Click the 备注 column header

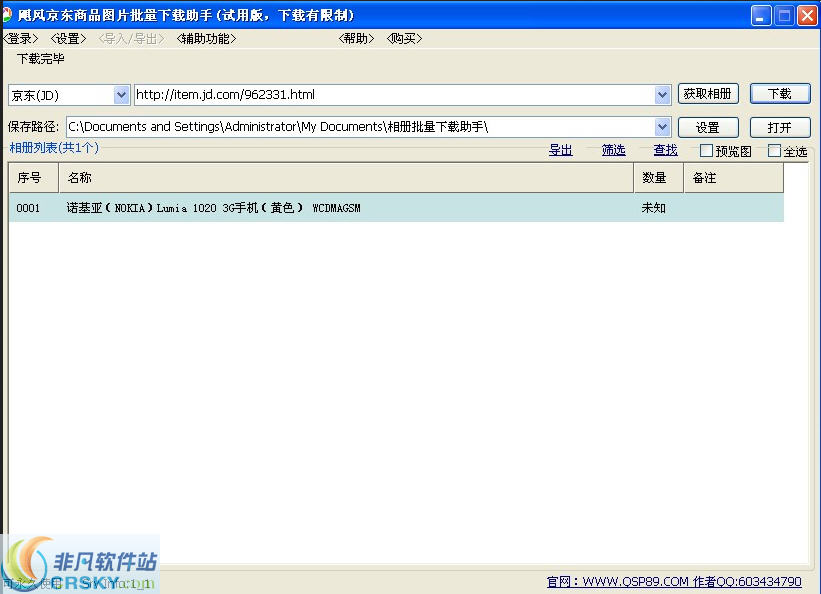point(734,178)
